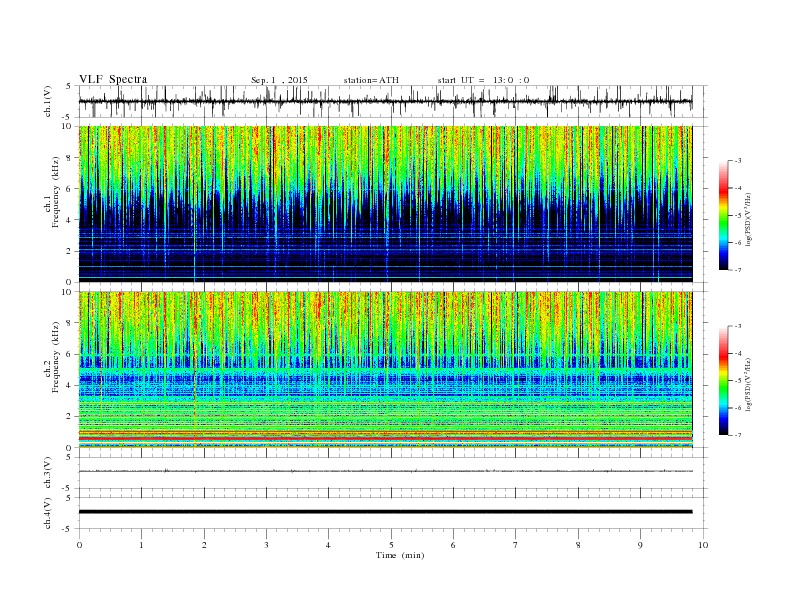Click the "station=ATH" header label
The width and height of the screenshot is (792, 612).
coord(371,80)
